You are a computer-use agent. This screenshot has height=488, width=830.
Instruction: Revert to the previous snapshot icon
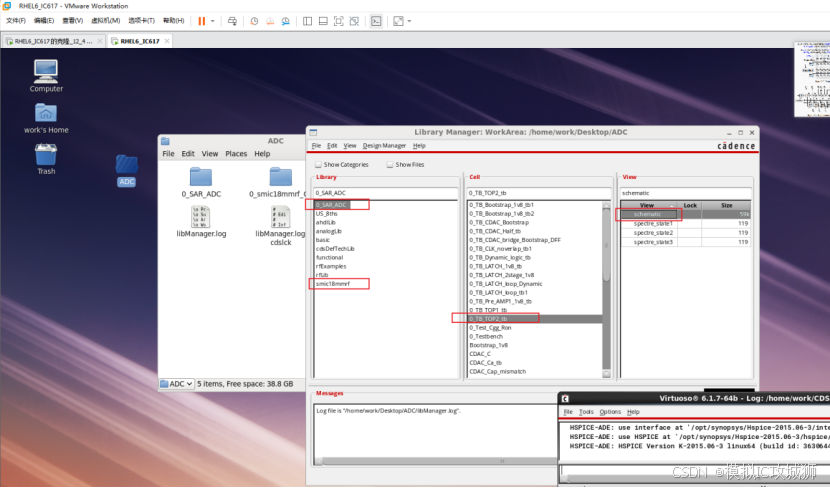[270, 21]
